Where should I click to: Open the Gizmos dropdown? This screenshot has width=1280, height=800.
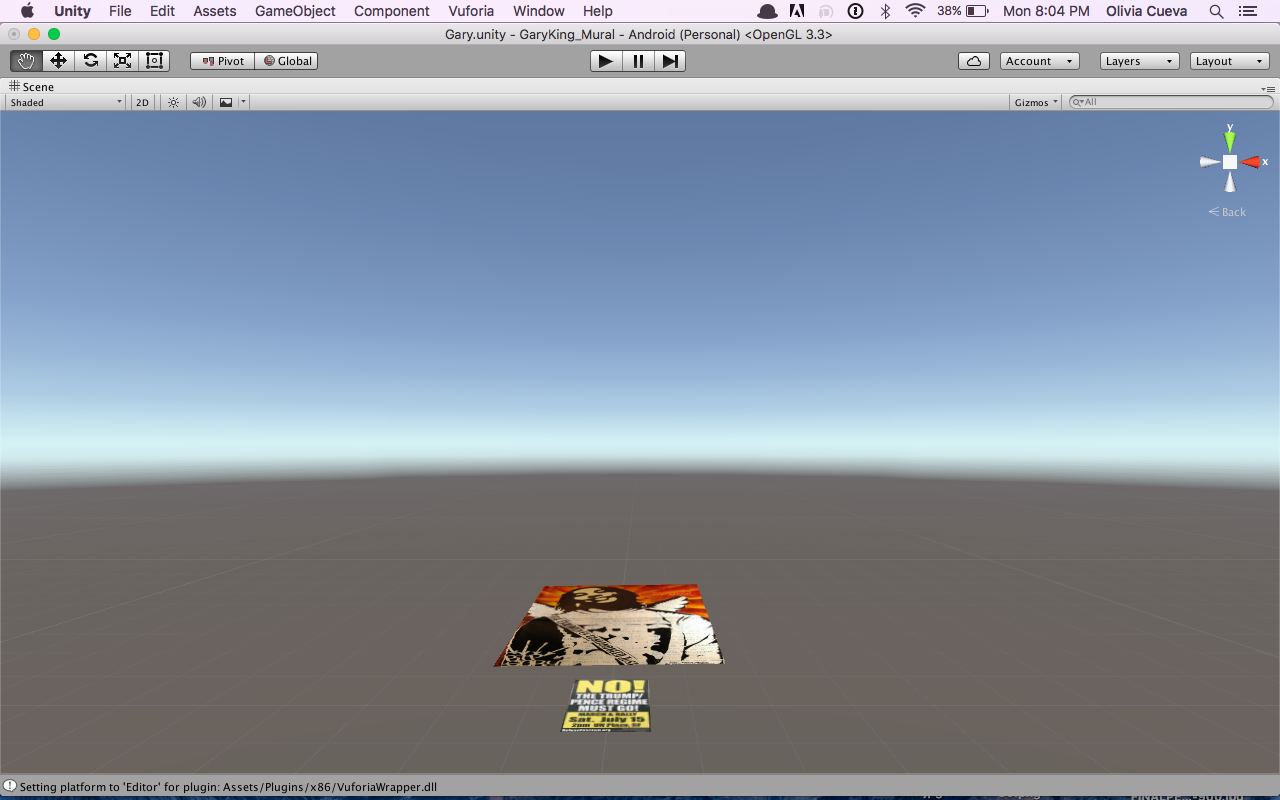(x=1036, y=102)
